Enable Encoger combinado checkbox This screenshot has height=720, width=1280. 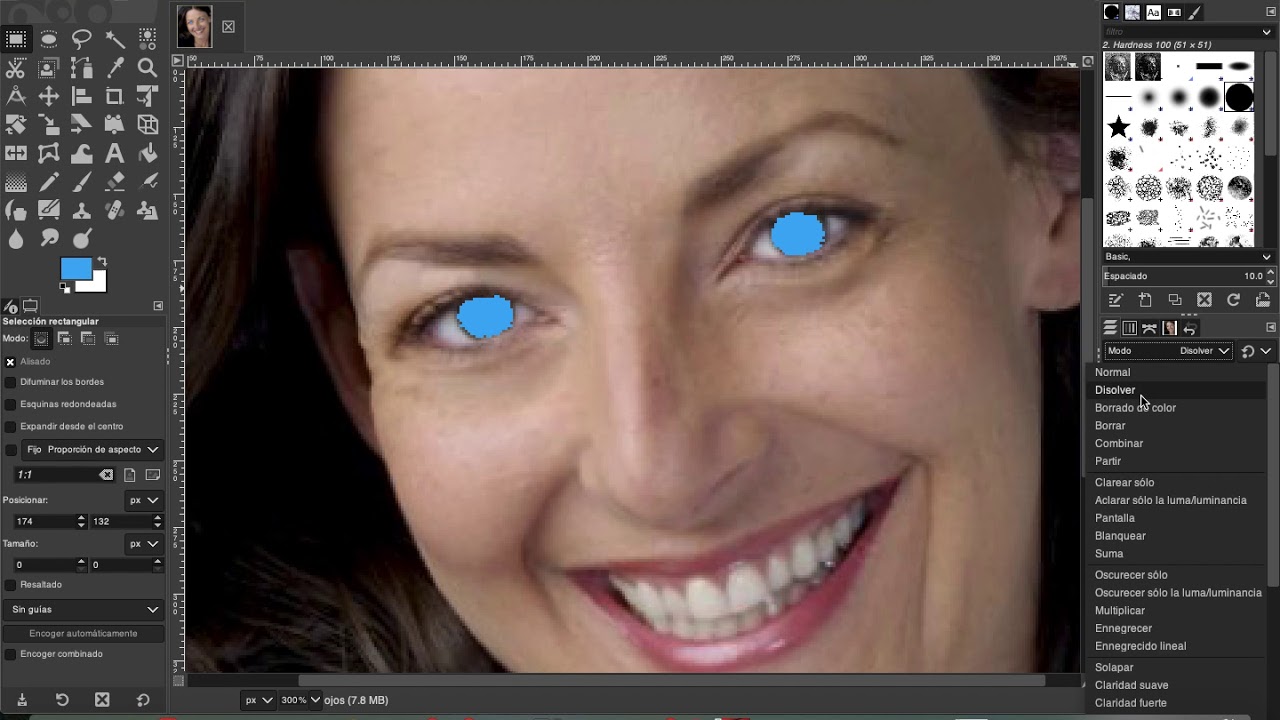click(x=10, y=654)
